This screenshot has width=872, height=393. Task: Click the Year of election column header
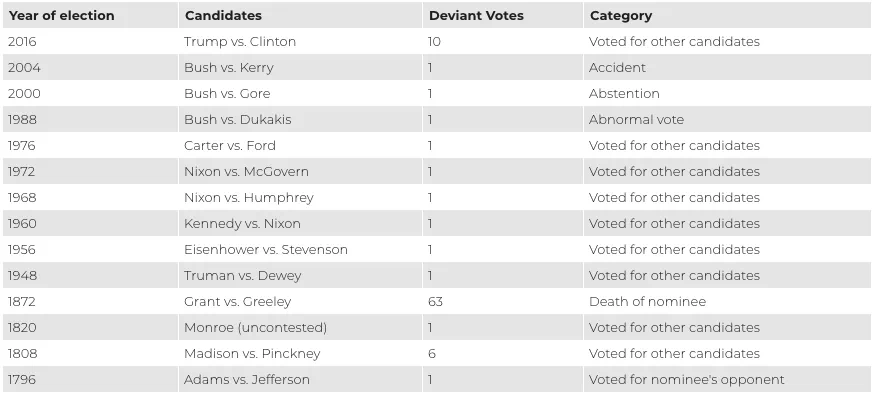[90, 16]
